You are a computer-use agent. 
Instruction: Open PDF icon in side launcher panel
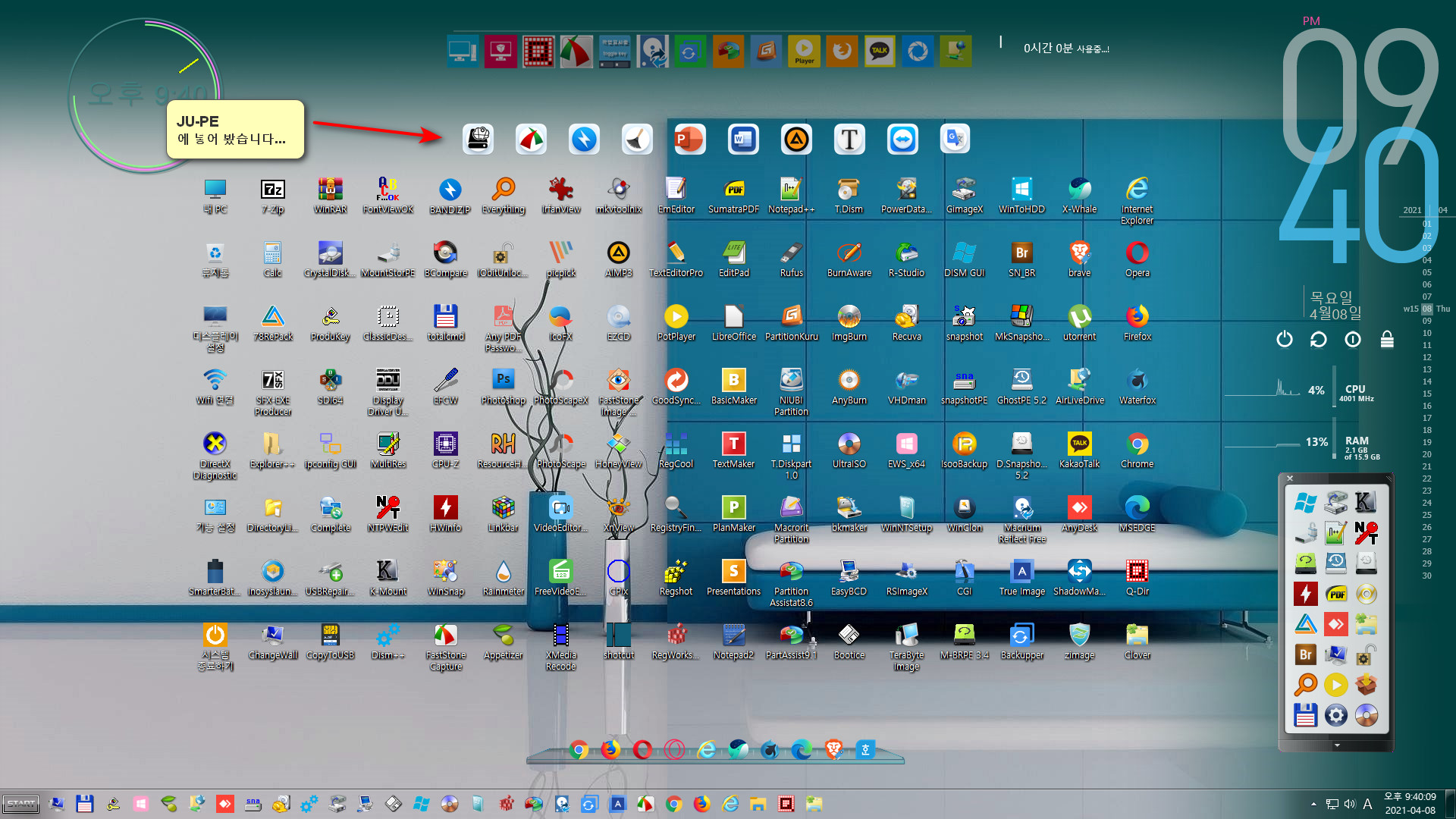point(1336,594)
